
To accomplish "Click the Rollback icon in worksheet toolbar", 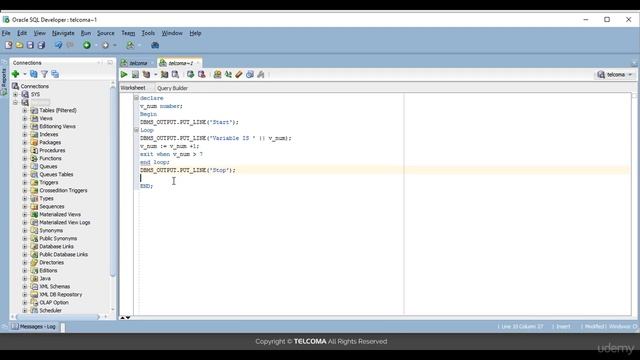I will (201, 74).
